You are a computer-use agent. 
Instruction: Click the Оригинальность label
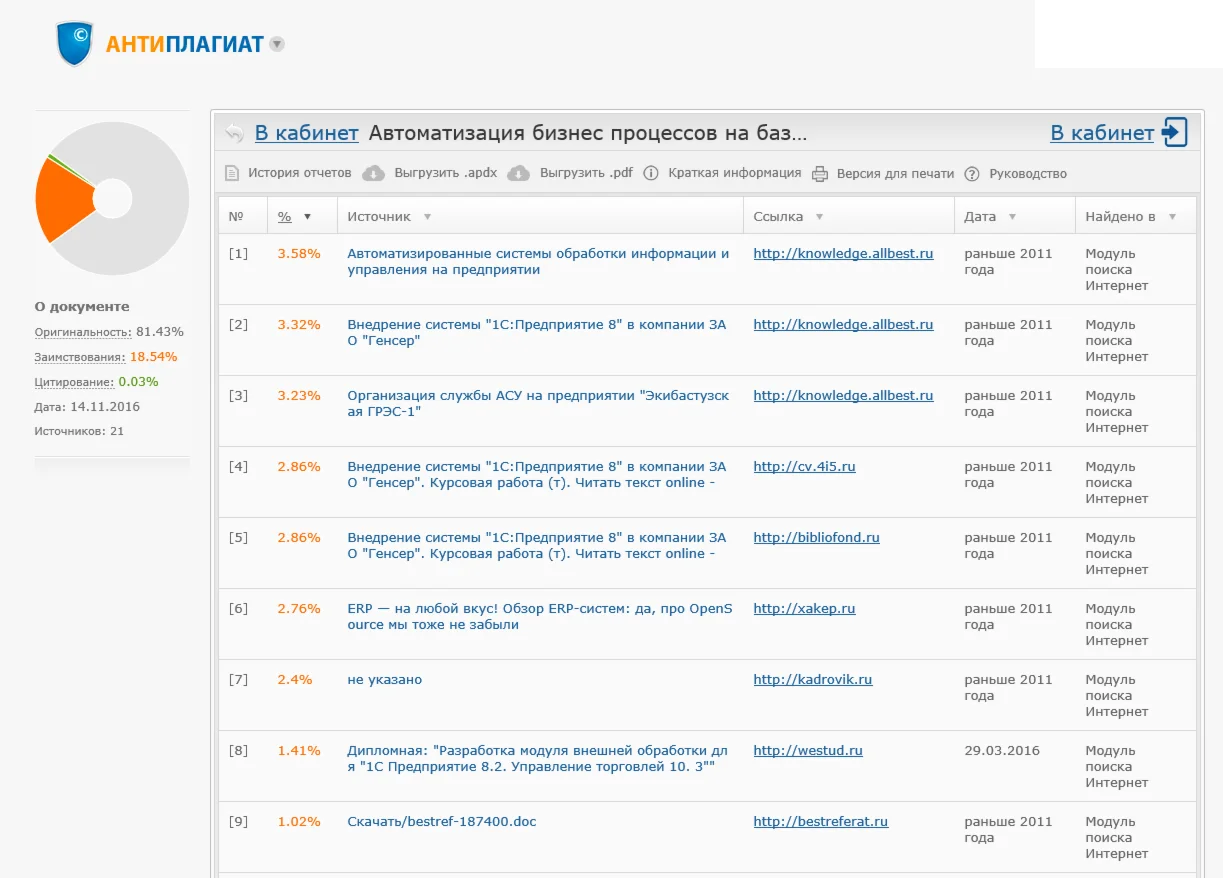coord(83,331)
